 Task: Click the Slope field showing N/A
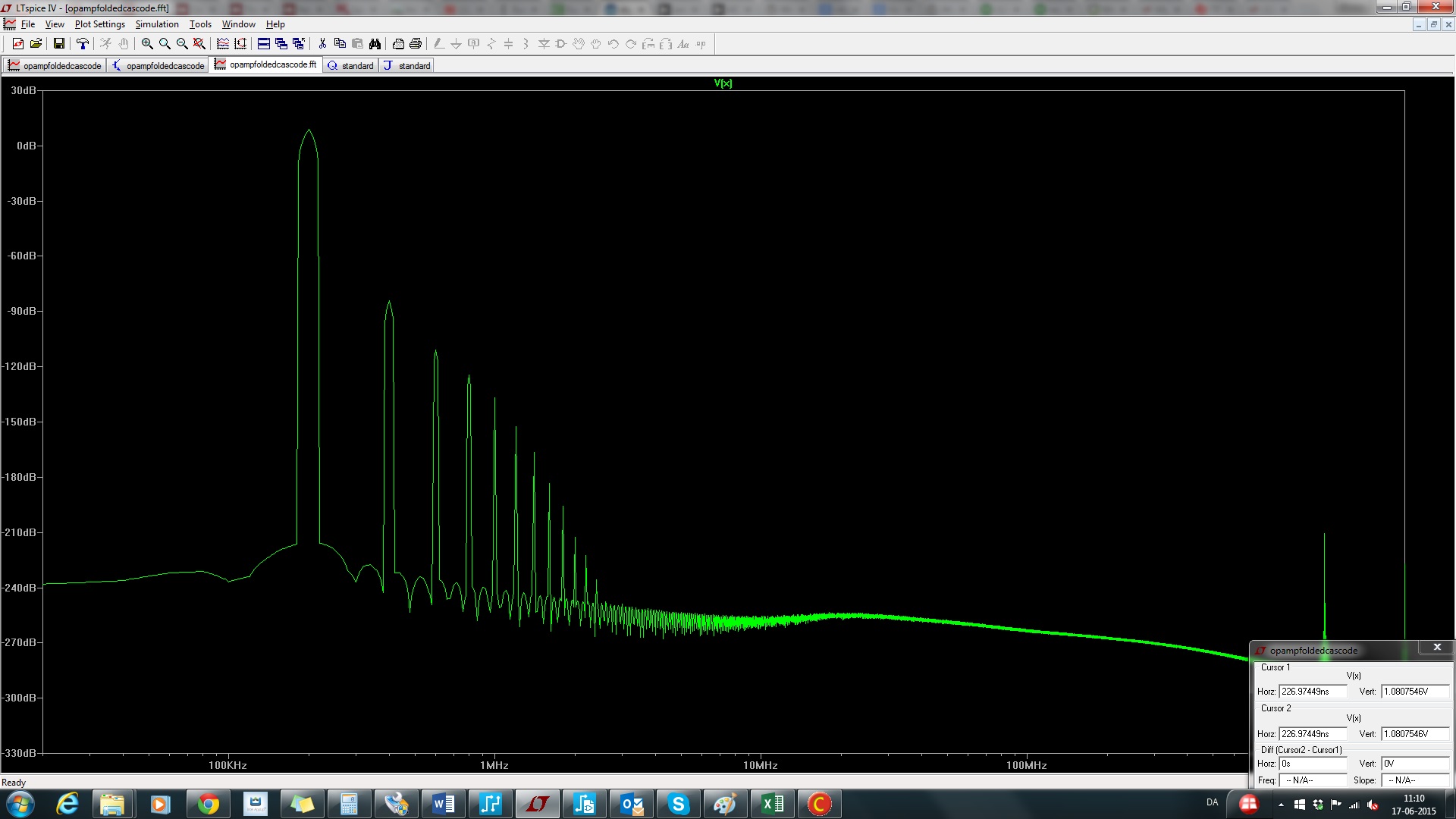(1415, 780)
